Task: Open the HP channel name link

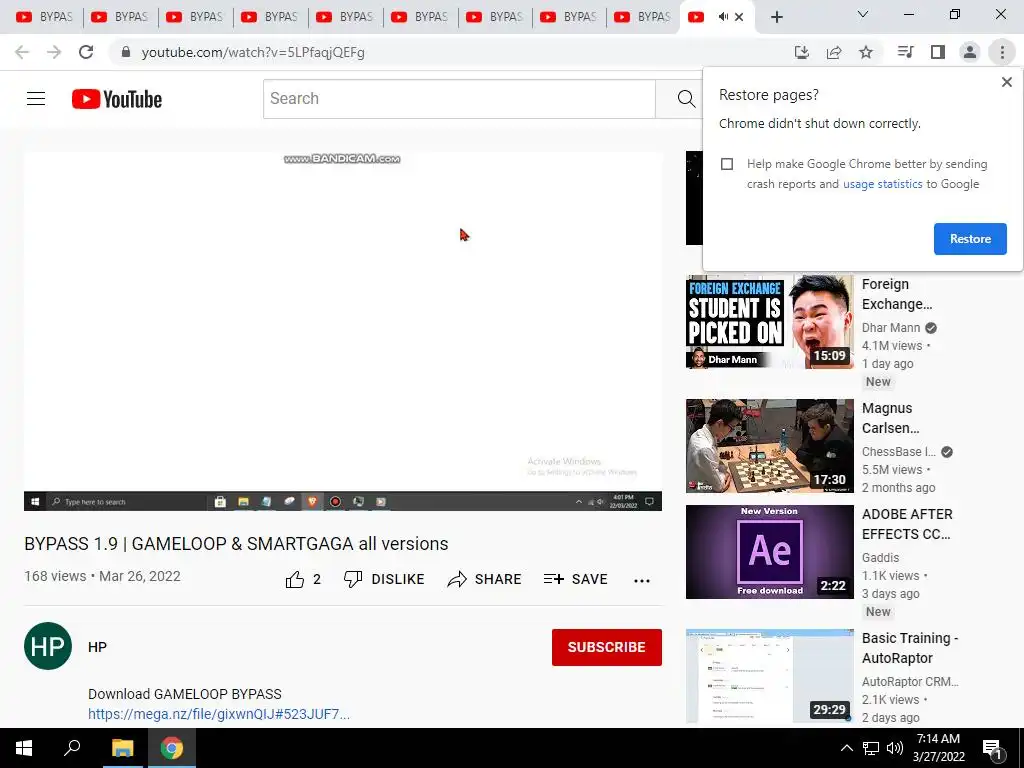Action: tap(97, 647)
